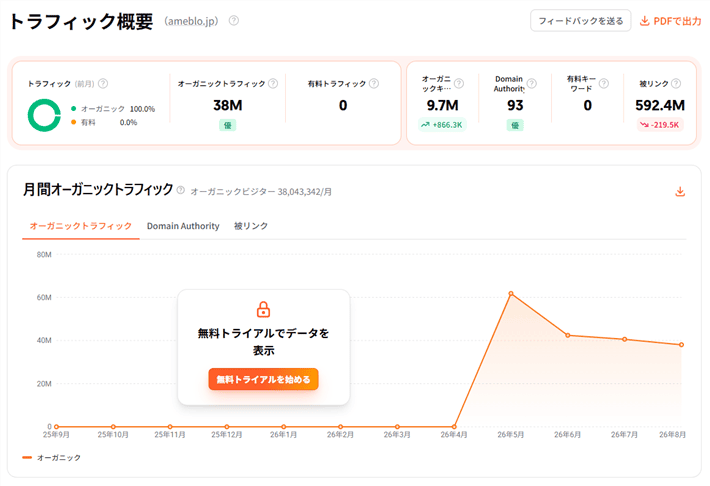Viewport: 710px width, 486px height.
Task: Click 優 badge under 38M
Action: coord(228,125)
